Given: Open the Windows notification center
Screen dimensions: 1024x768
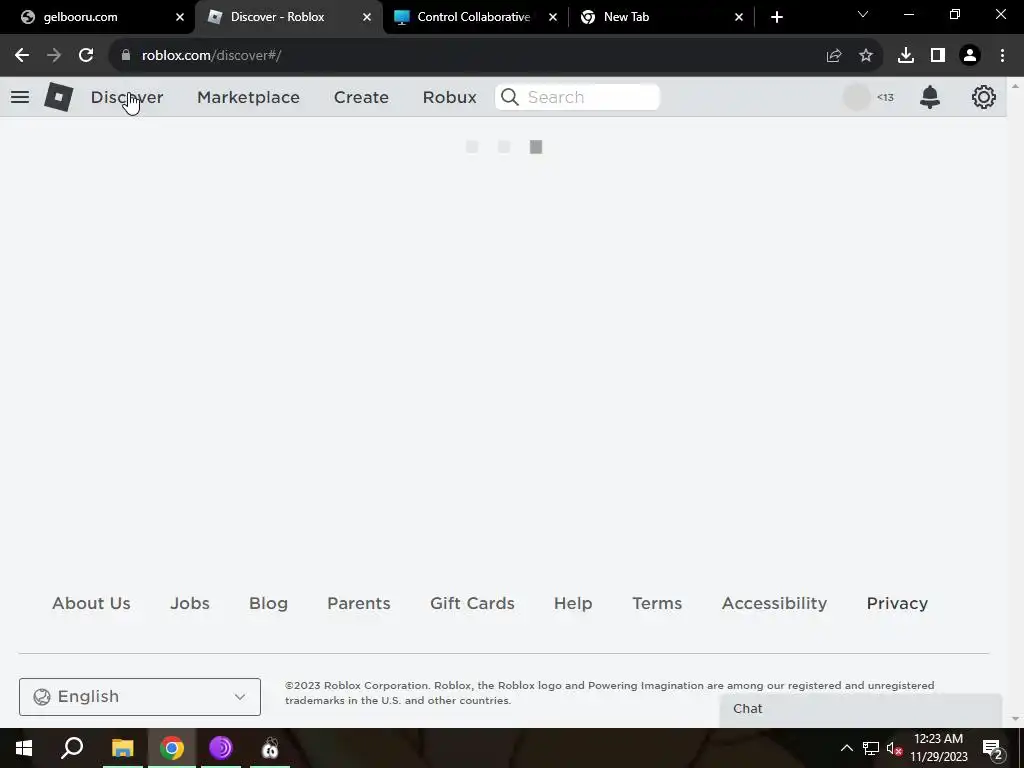Looking at the screenshot, I should pyautogui.click(x=993, y=749).
